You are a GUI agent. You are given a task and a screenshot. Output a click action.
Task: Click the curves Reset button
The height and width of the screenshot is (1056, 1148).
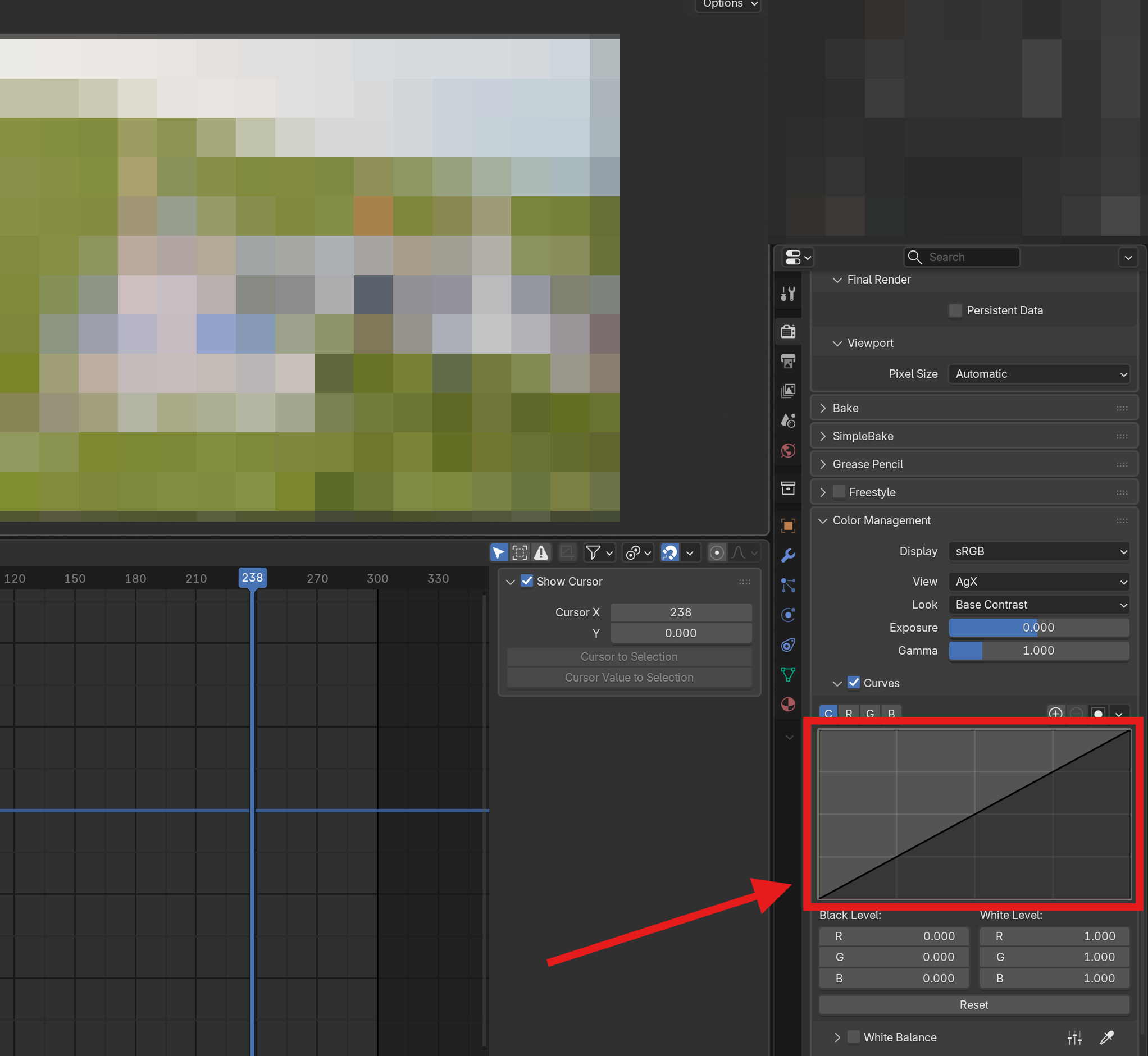click(974, 1005)
